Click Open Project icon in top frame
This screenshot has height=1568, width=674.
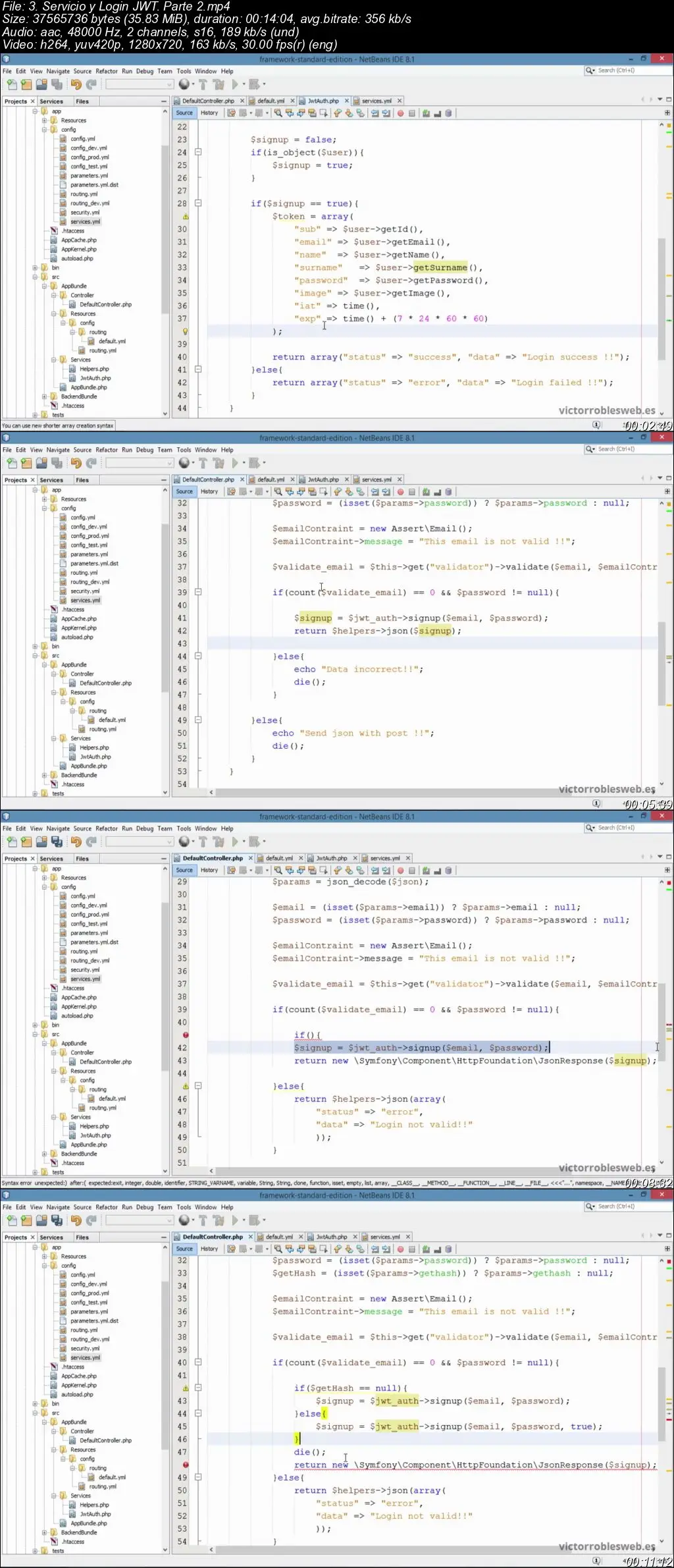coord(41,84)
